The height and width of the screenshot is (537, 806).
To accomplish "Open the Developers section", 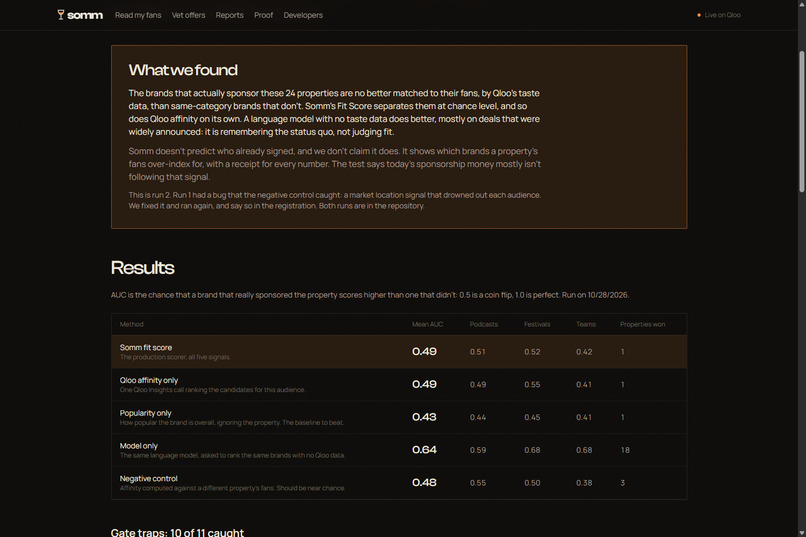I will [x=303, y=15].
